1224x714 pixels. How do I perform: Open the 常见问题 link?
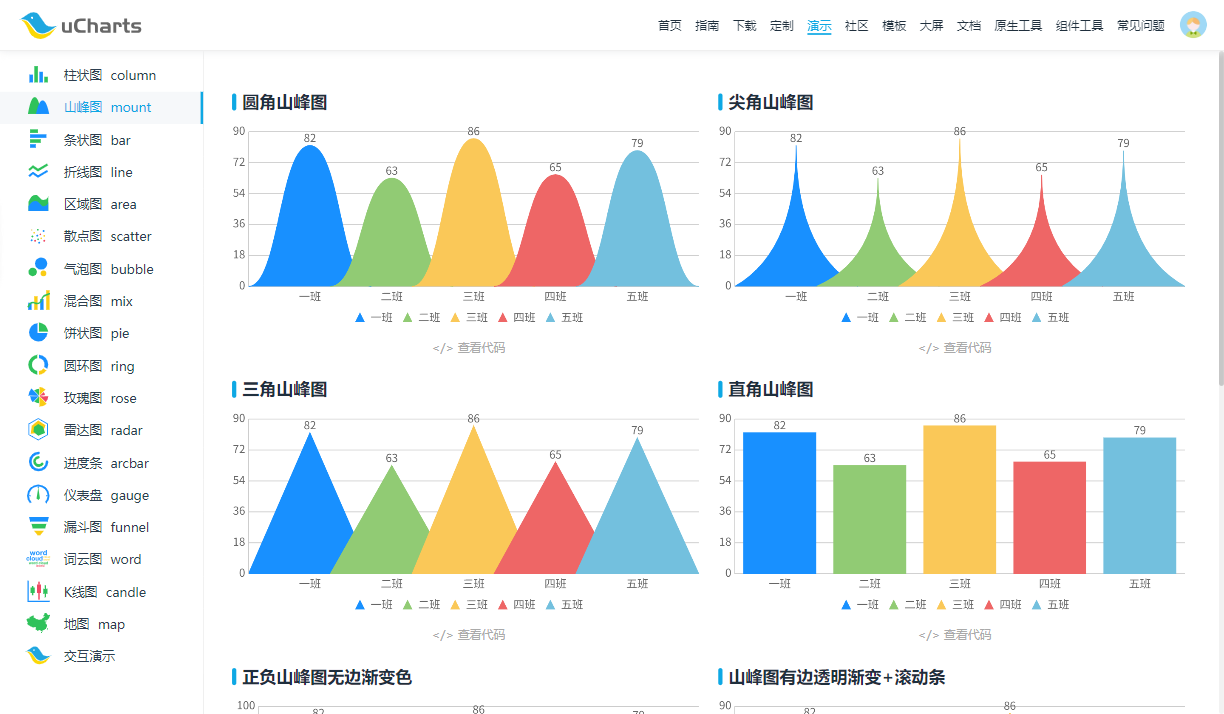(1140, 26)
